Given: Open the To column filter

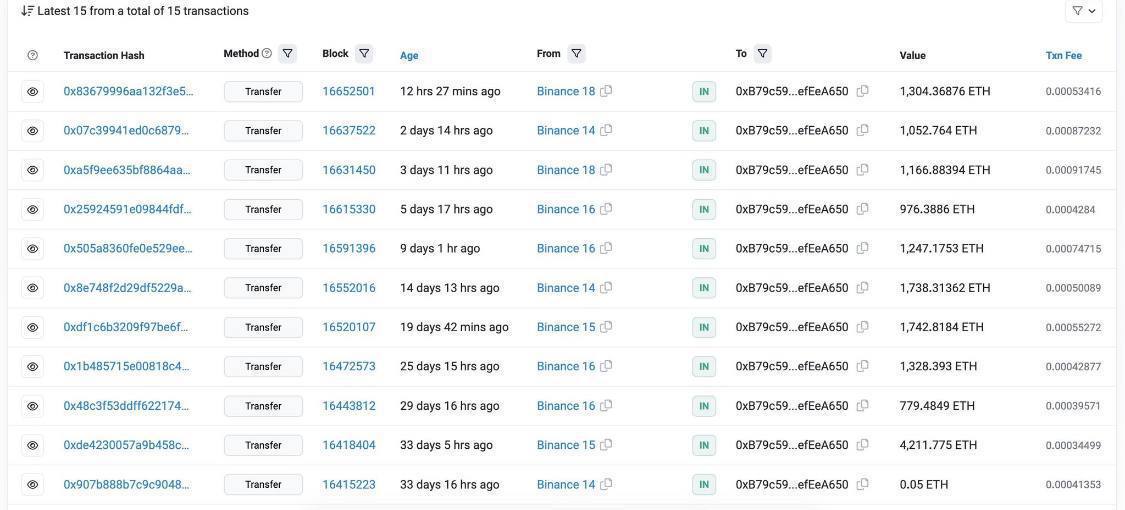Looking at the screenshot, I should [x=762, y=54].
